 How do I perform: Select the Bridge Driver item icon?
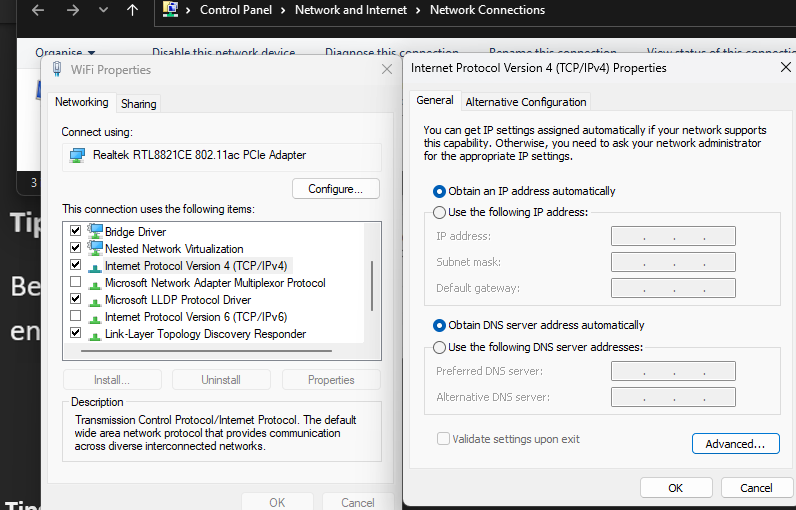96,231
